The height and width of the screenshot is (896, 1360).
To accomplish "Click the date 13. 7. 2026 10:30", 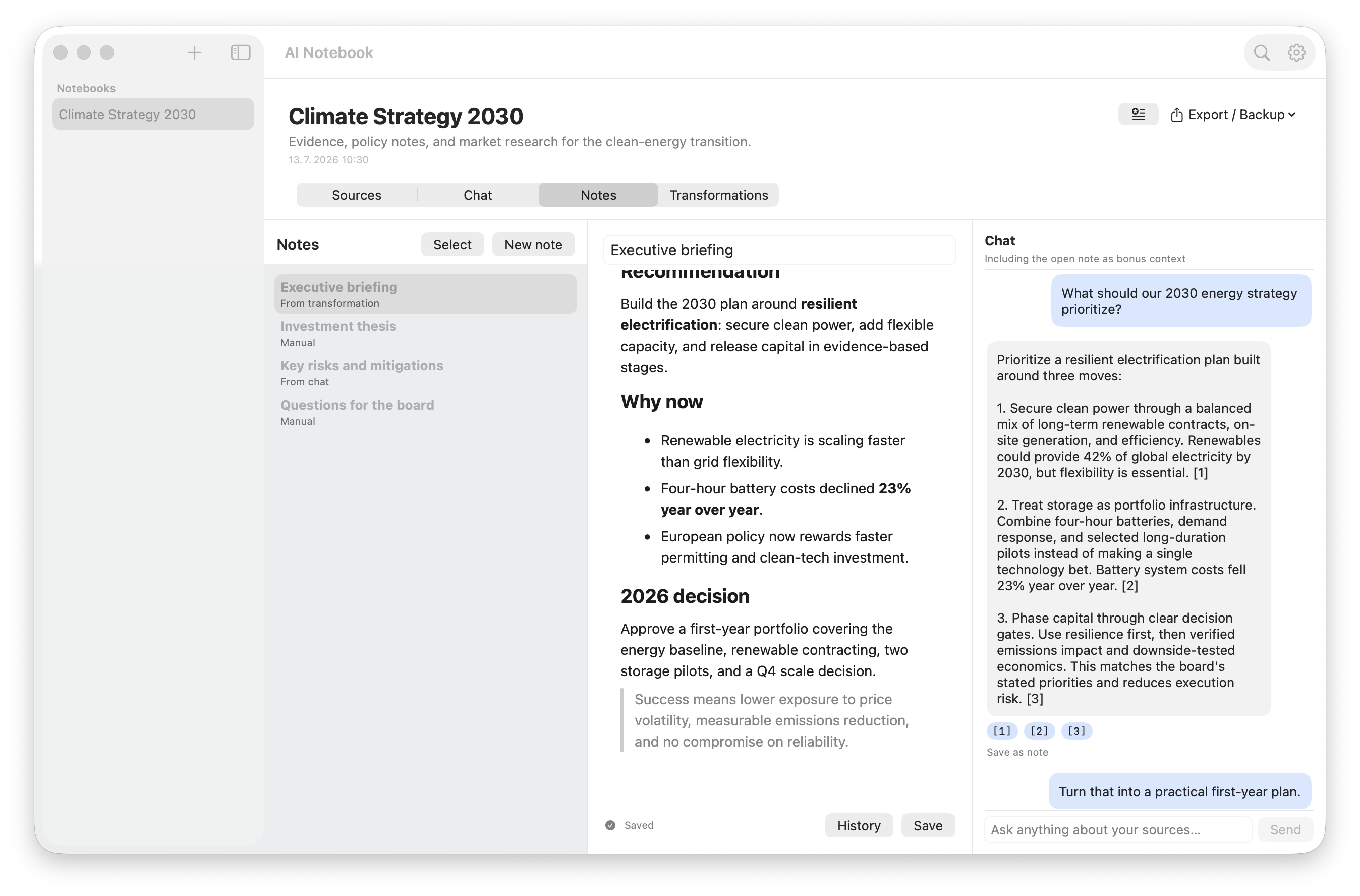I will 328,160.
